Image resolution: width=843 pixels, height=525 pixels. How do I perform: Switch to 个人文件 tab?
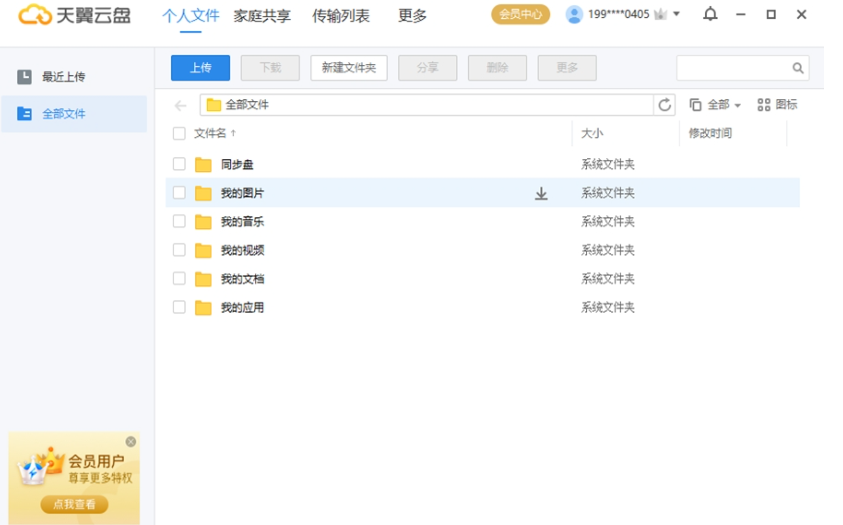(x=191, y=16)
